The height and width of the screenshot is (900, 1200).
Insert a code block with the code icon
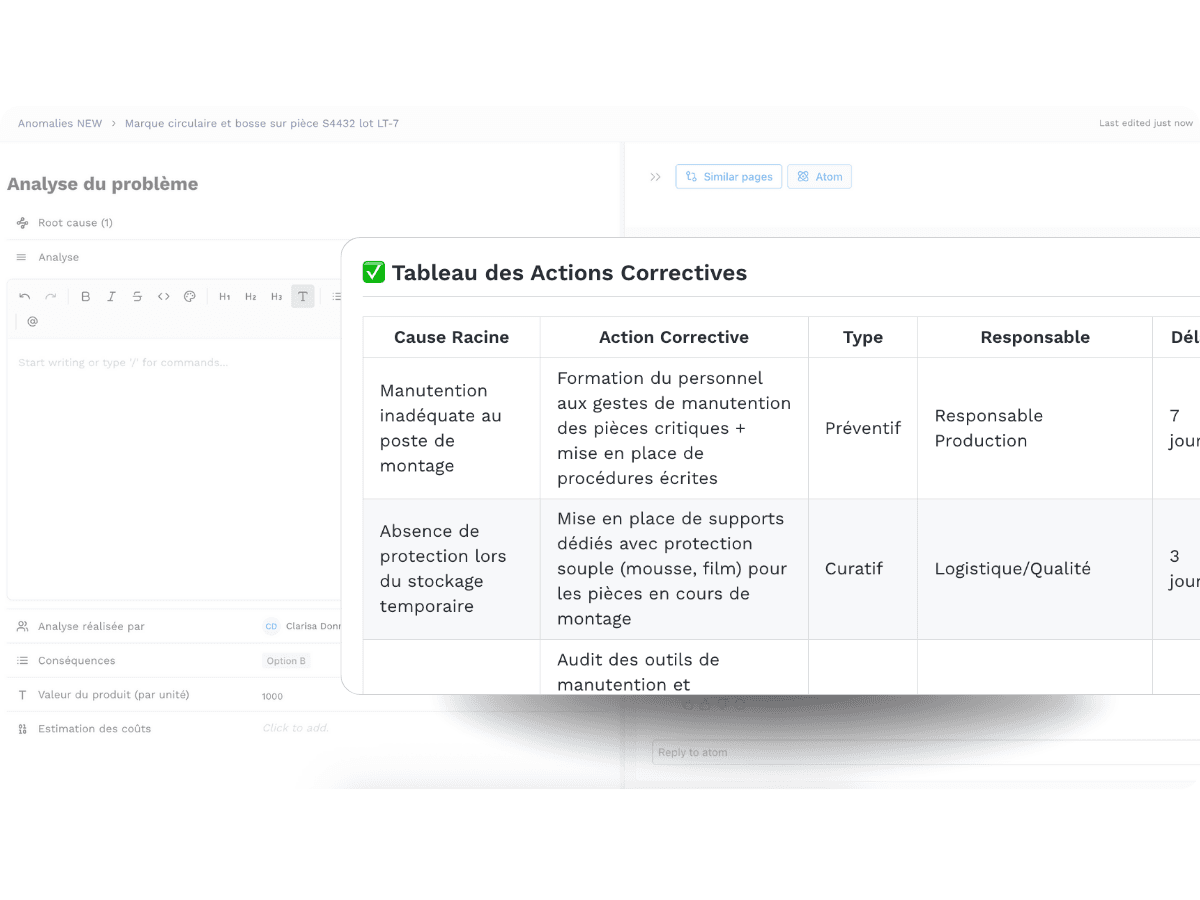click(x=163, y=296)
